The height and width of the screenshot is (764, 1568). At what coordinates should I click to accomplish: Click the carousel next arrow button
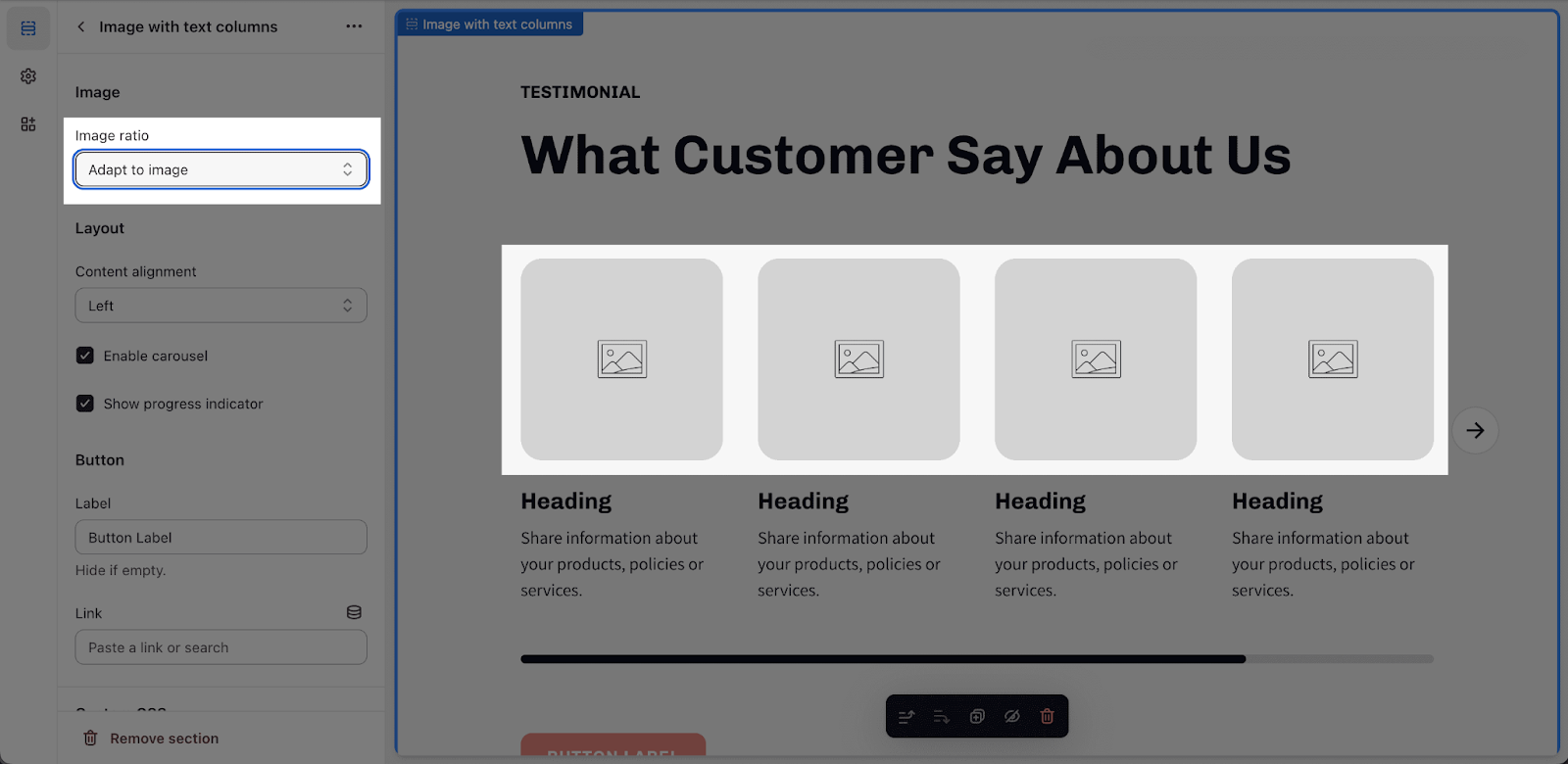(x=1475, y=430)
